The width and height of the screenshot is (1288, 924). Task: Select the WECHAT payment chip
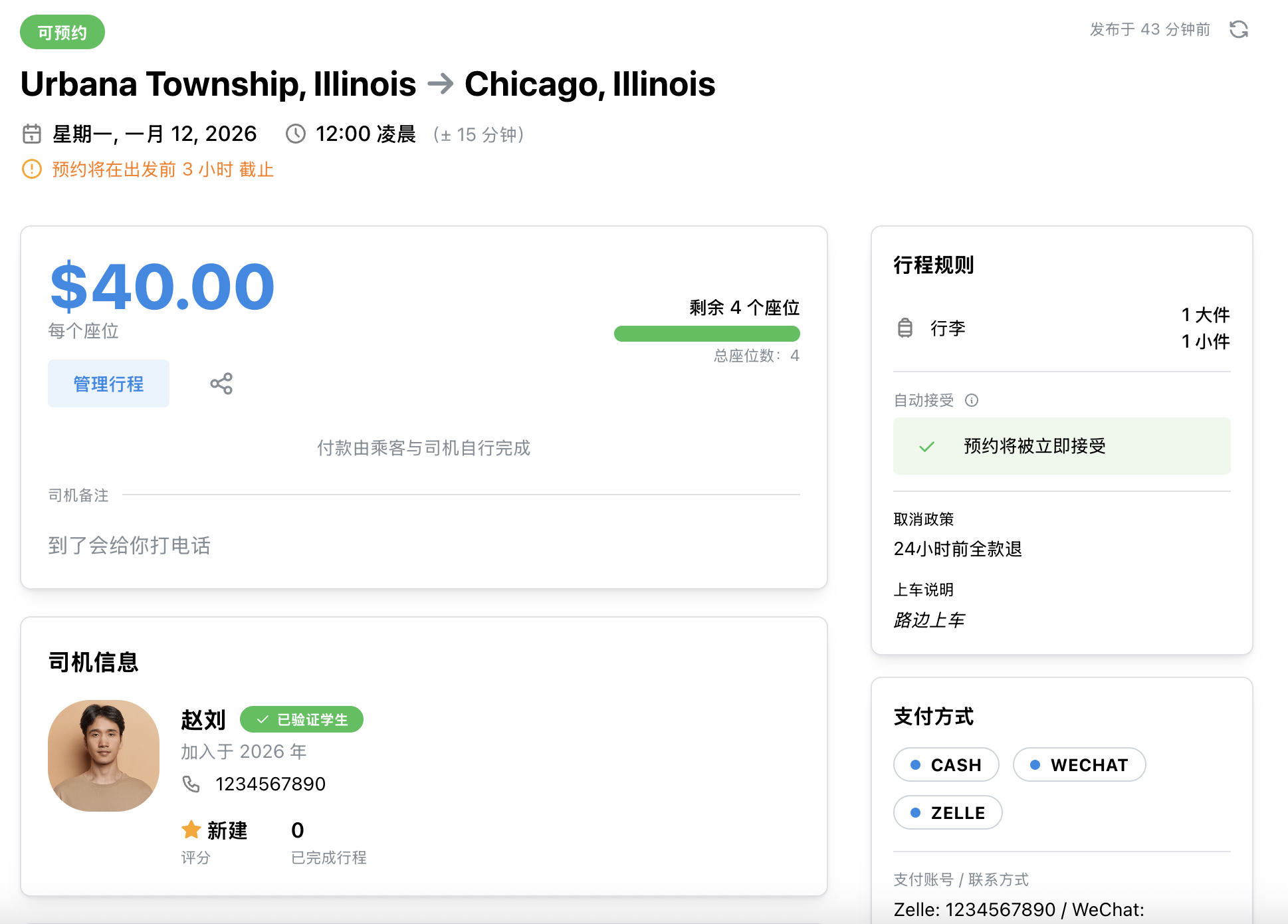(x=1079, y=764)
